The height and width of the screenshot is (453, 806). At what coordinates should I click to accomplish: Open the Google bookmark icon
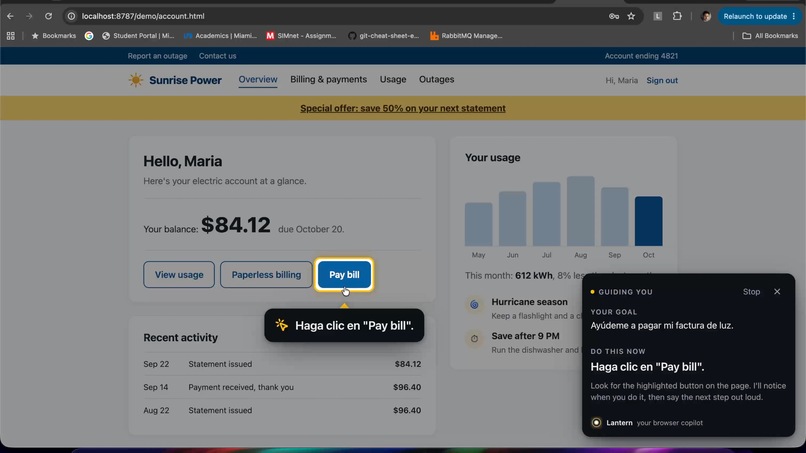click(x=89, y=35)
